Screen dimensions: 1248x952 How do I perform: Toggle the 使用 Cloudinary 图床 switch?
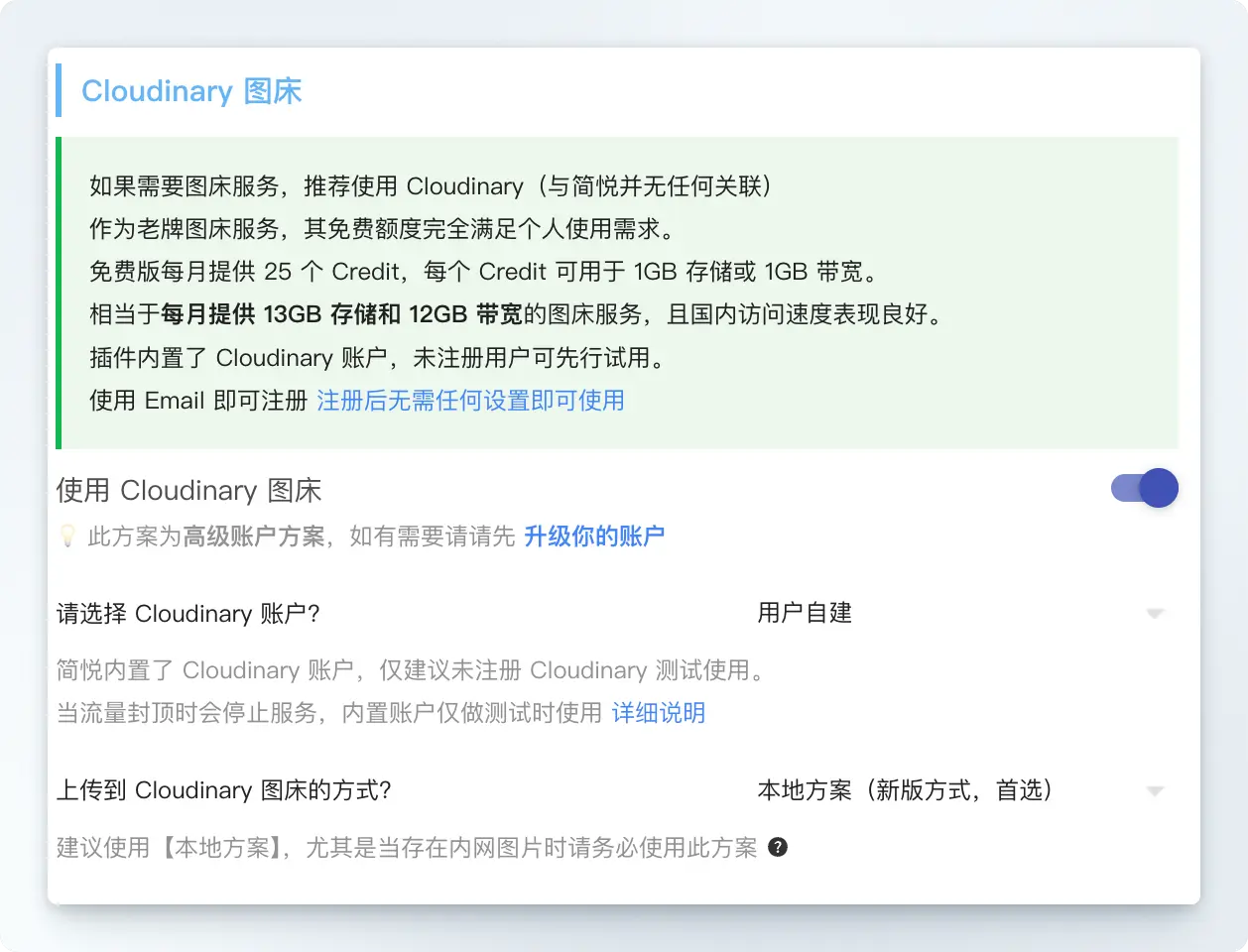pyautogui.click(x=1144, y=488)
